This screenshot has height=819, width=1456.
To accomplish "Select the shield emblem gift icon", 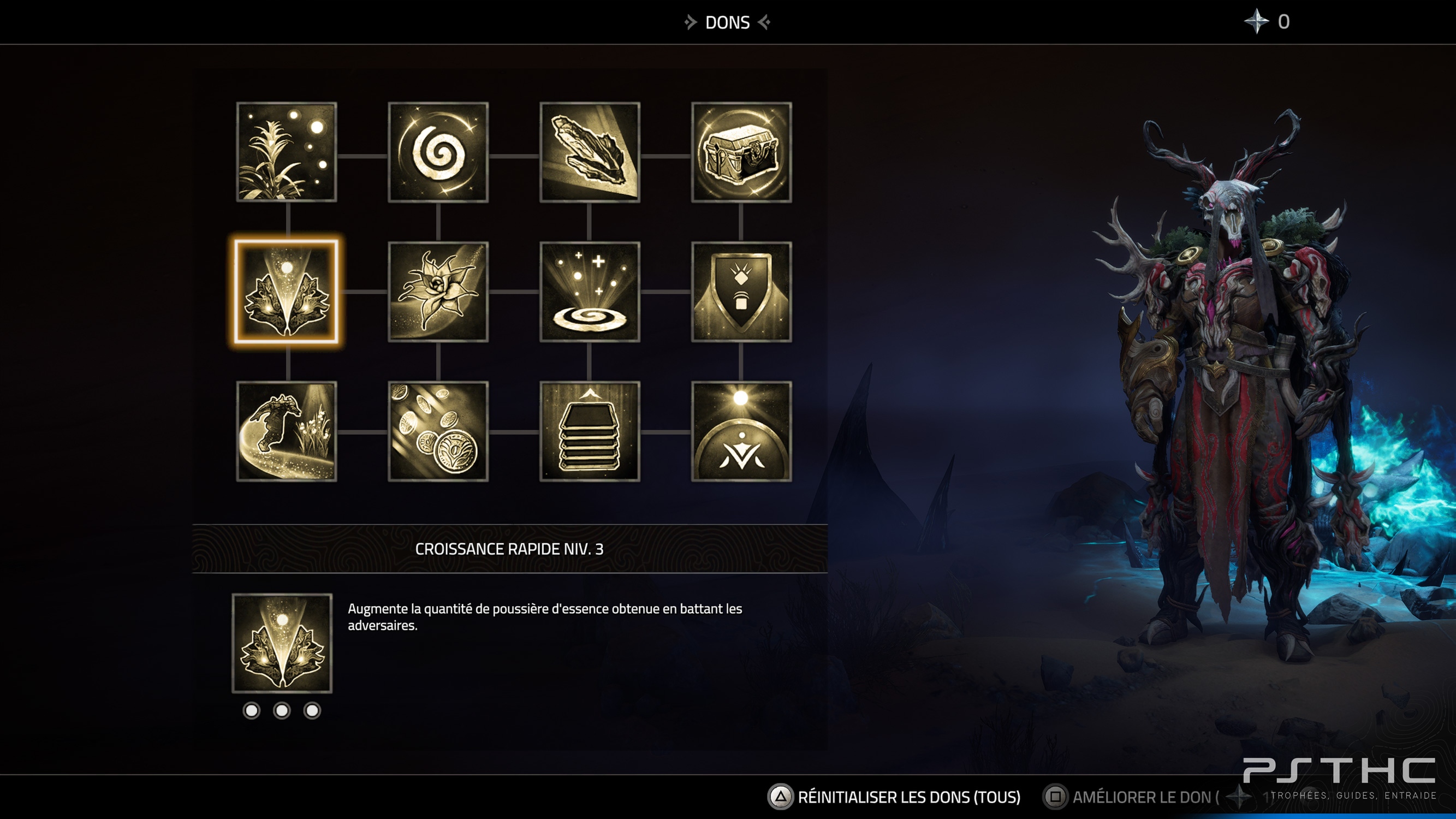I will coord(741,292).
